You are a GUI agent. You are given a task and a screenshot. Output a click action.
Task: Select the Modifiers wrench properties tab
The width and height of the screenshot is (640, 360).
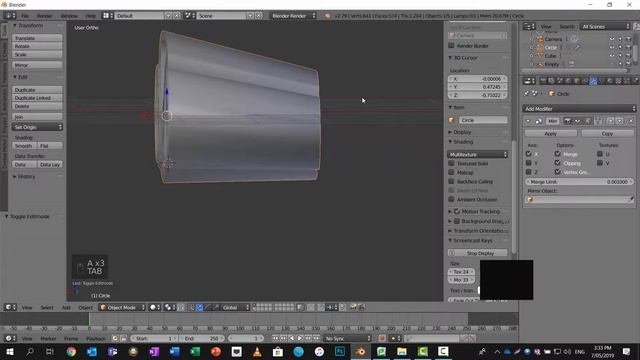(593, 81)
